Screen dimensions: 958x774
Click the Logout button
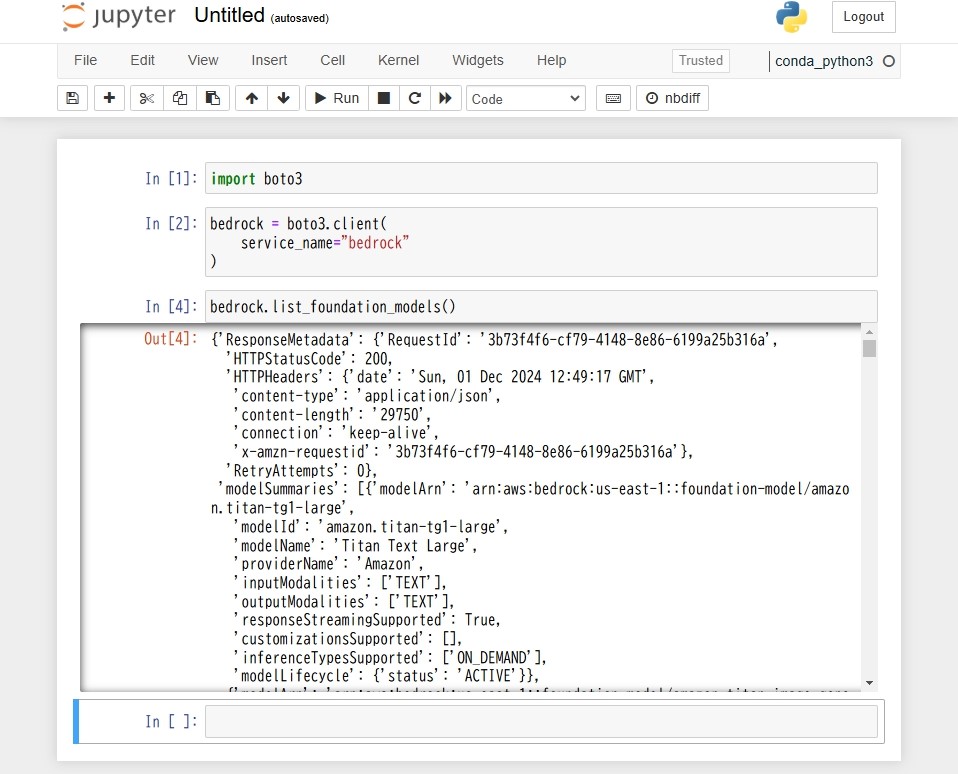863,17
